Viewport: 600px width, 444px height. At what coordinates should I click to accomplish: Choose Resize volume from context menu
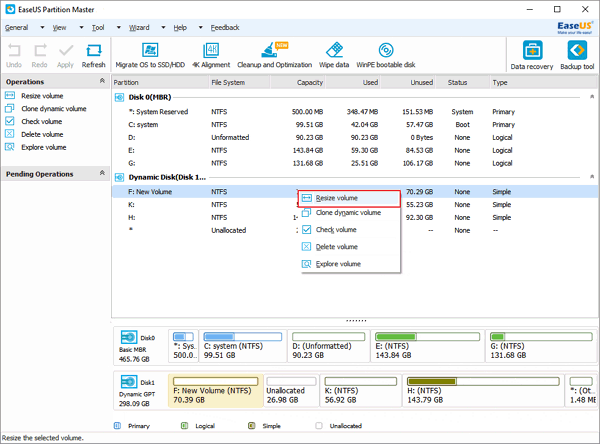349,198
